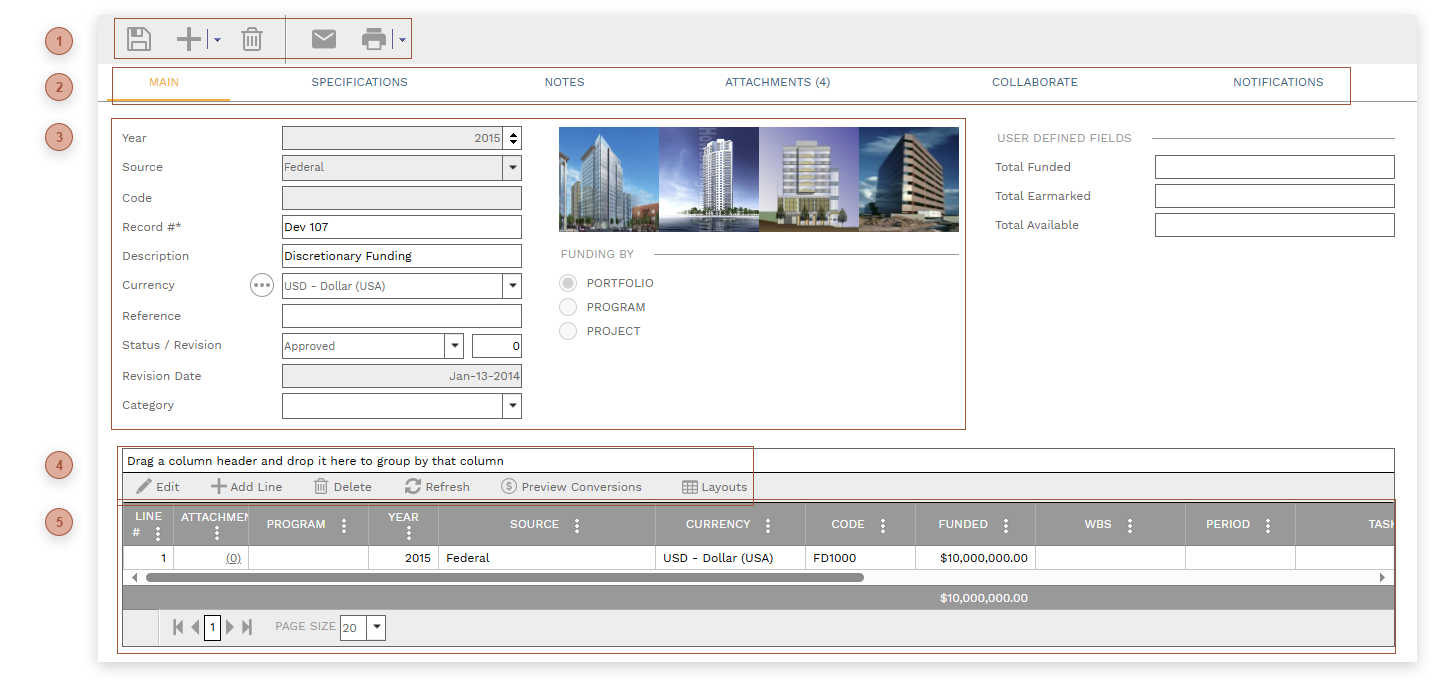
Task: Select the Project funding option
Action: pos(568,331)
